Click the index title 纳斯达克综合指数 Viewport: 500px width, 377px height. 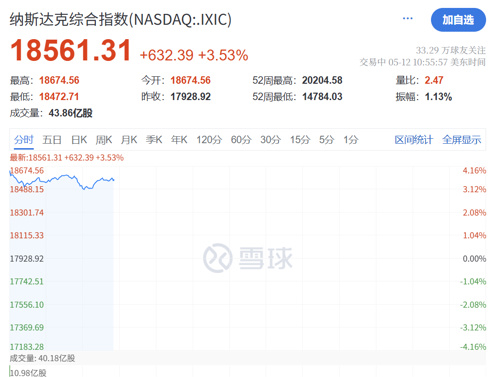pos(69,19)
